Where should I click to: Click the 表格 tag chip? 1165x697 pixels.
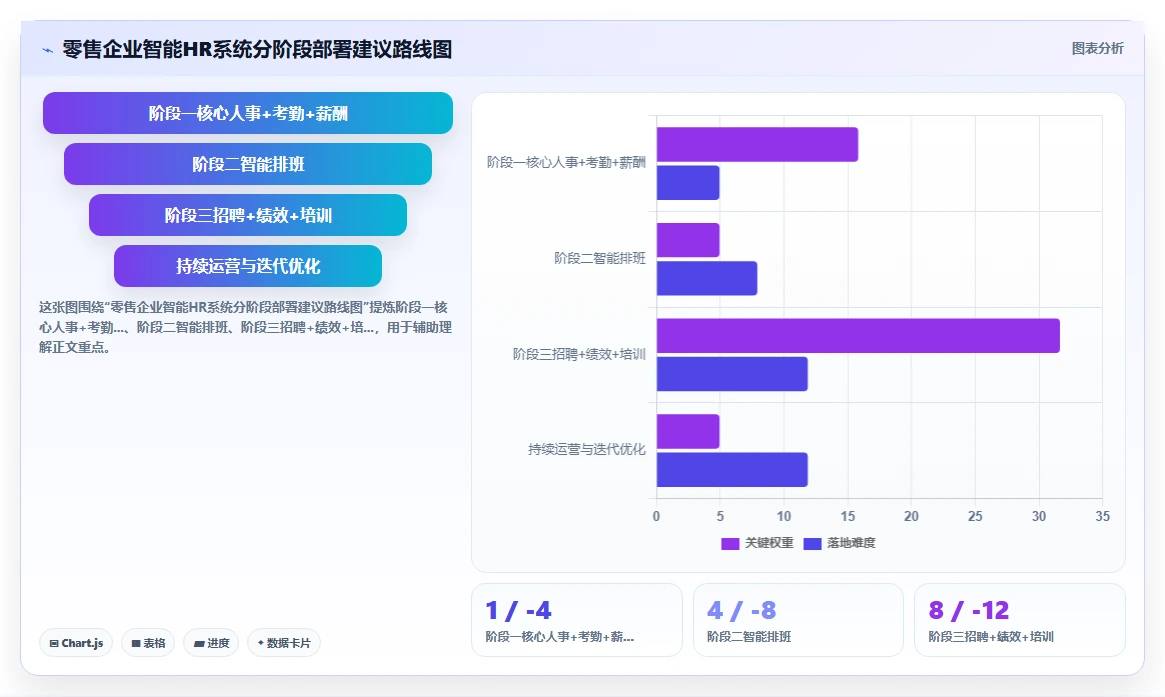coord(148,643)
